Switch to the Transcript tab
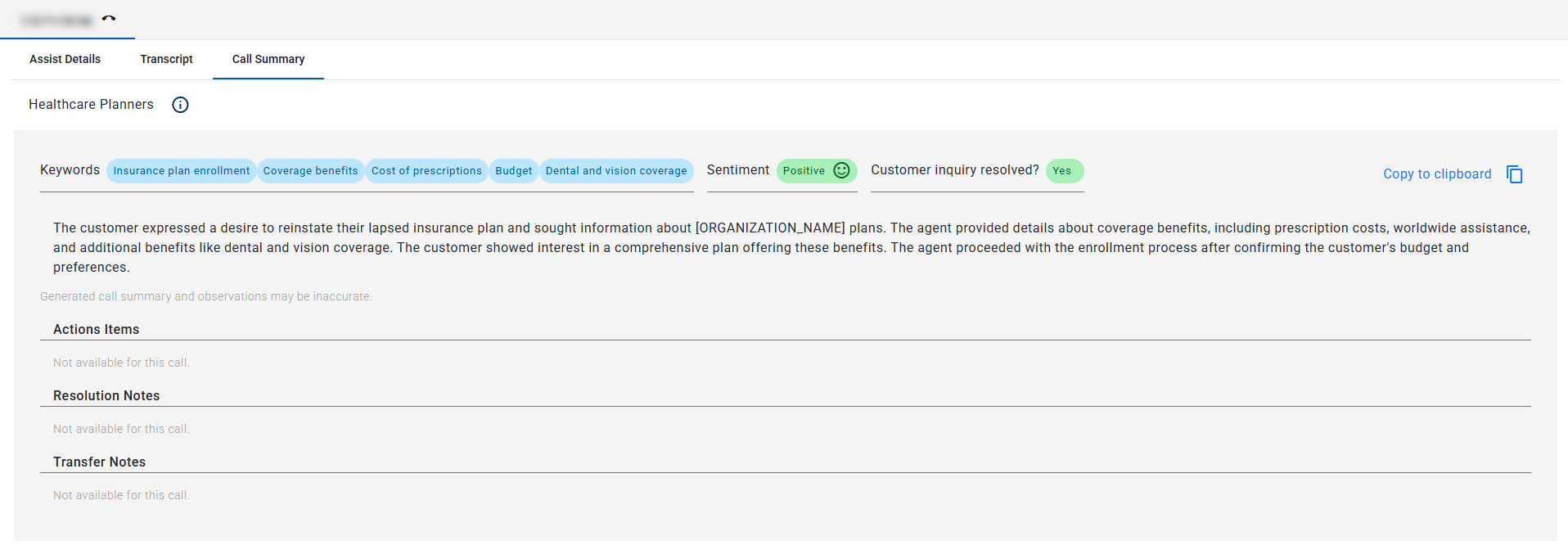This screenshot has width=1568, height=550. (x=166, y=59)
